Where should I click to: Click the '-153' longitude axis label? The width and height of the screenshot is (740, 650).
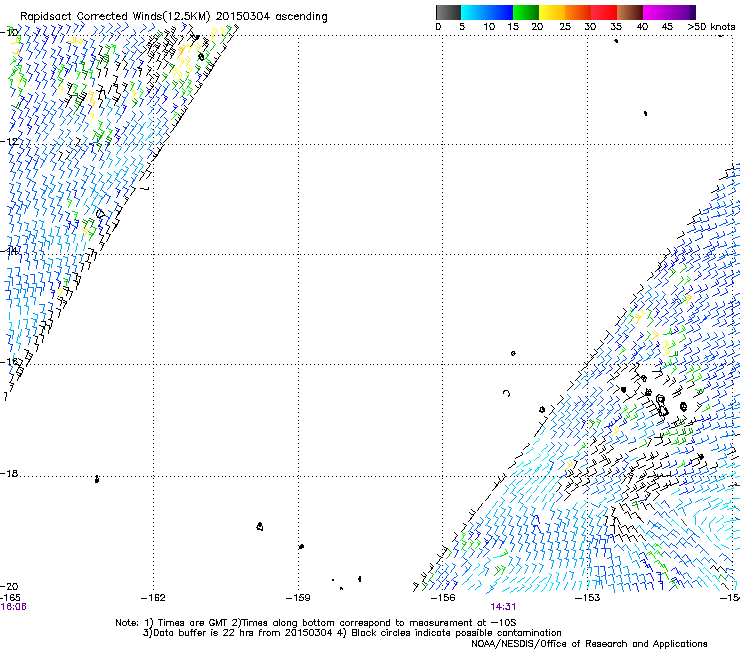588,598
